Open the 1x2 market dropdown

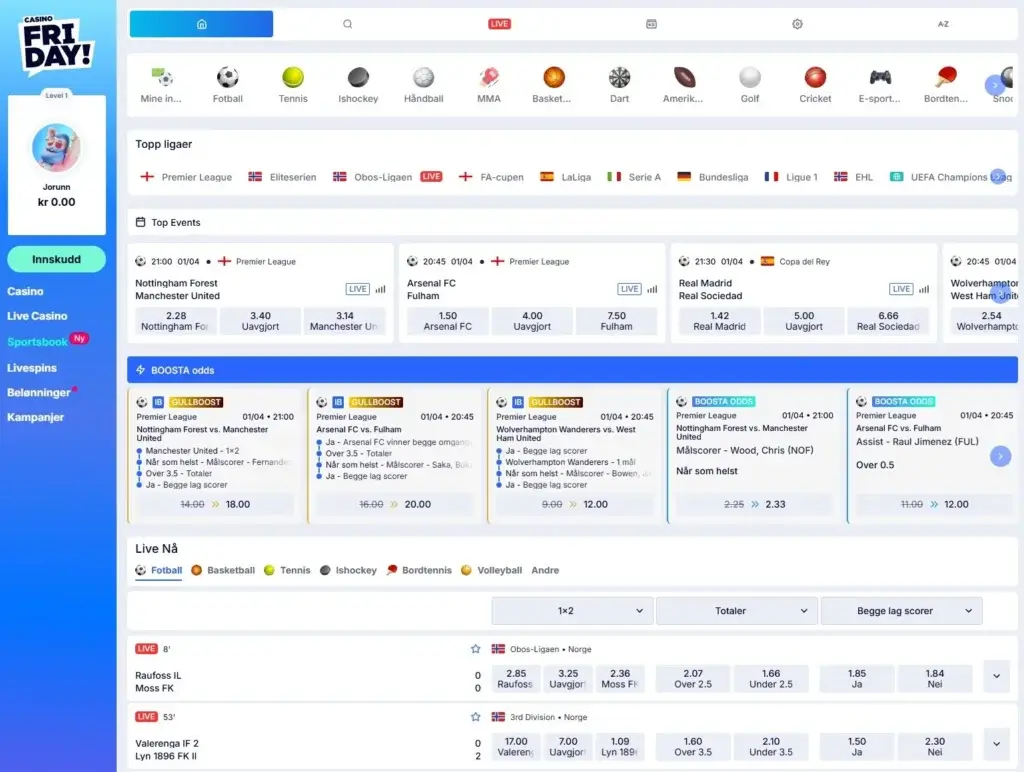click(572, 611)
